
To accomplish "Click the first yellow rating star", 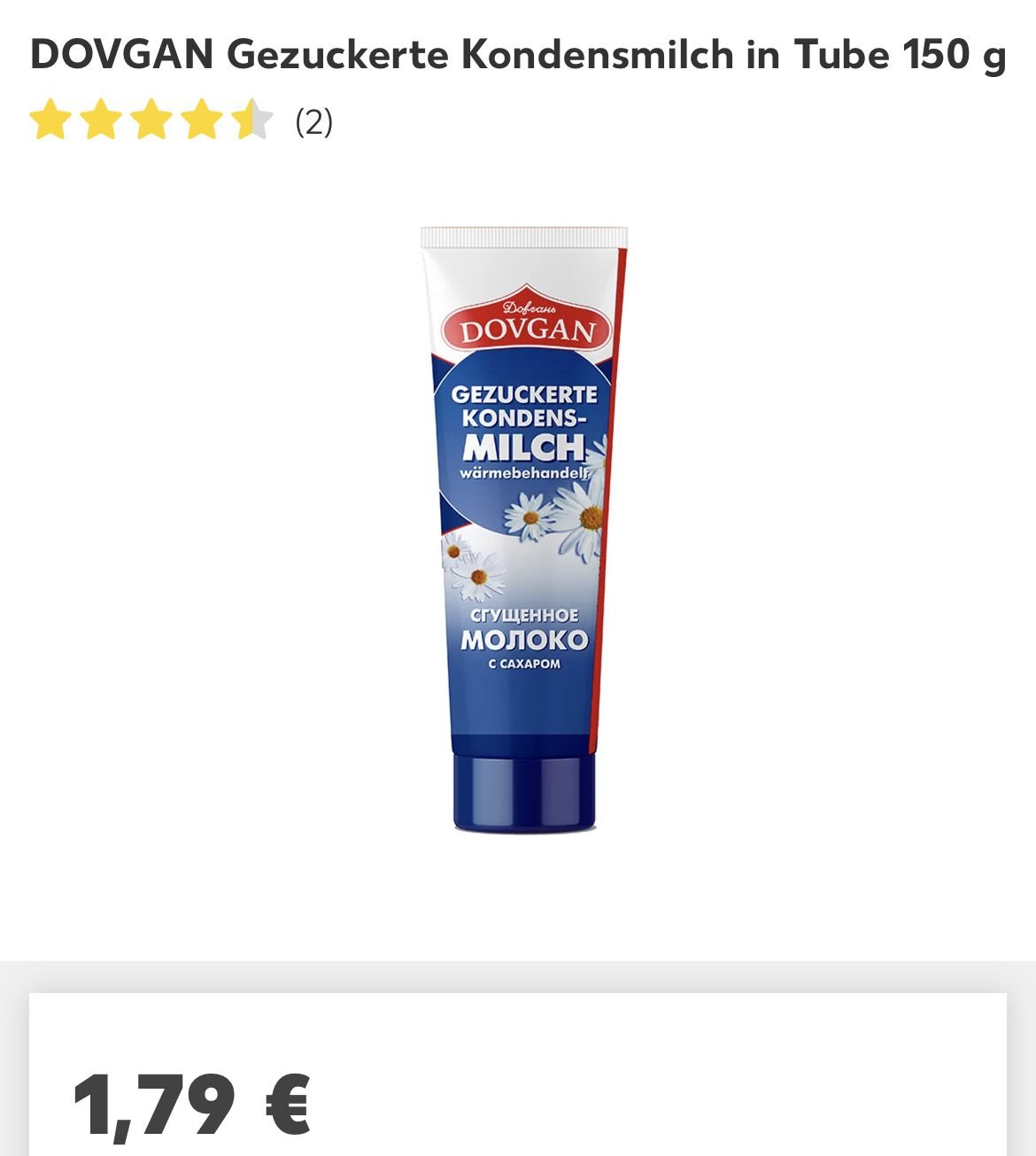I will (x=50, y=120).
